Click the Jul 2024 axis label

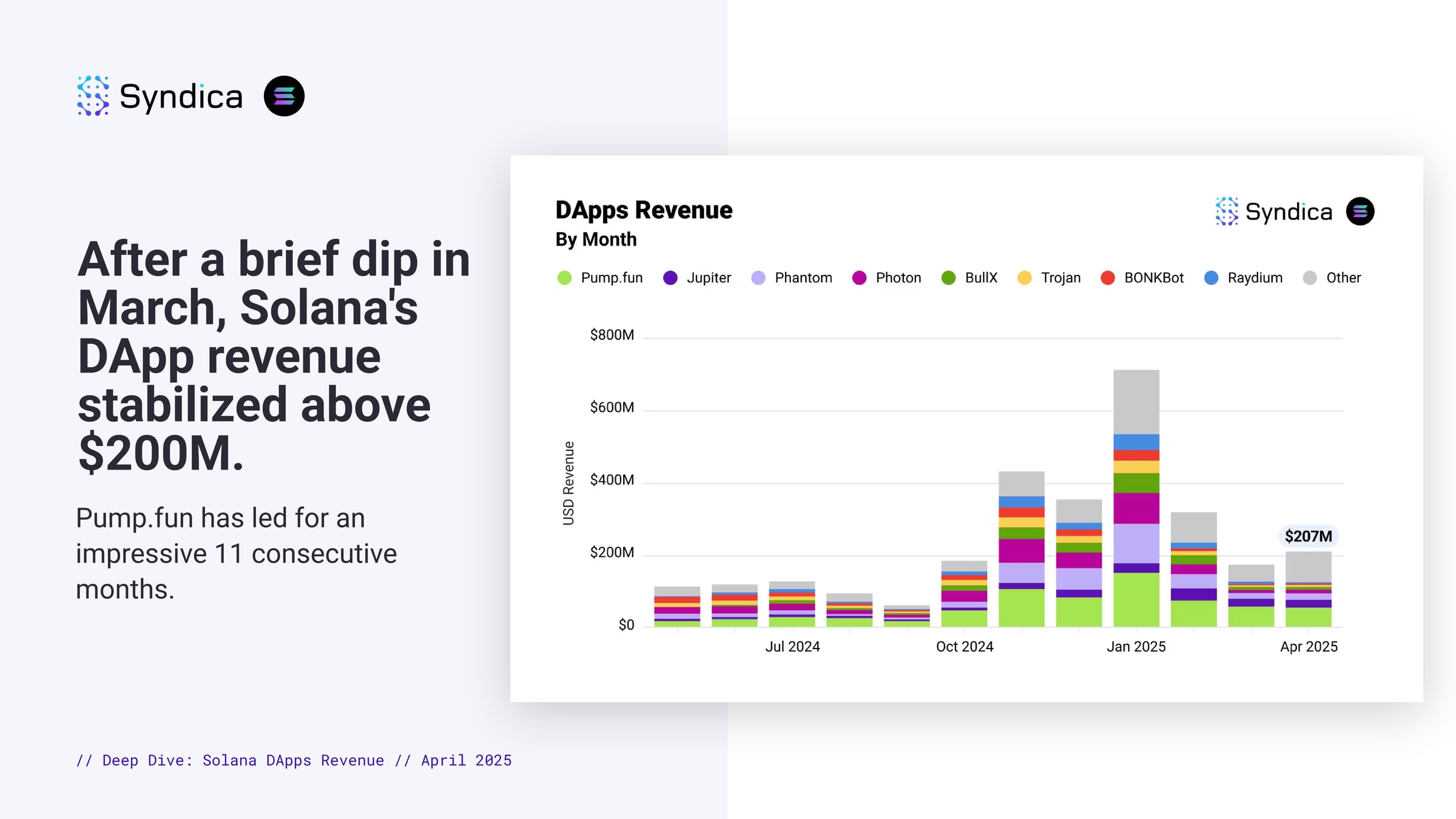click(x=792, y=647)
